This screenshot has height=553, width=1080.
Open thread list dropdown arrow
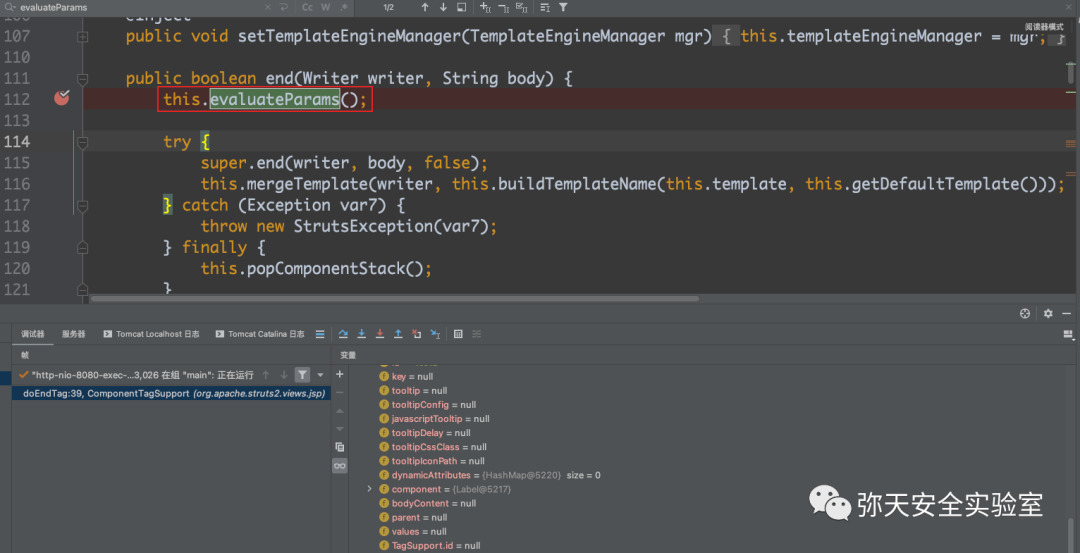[320, 375]
